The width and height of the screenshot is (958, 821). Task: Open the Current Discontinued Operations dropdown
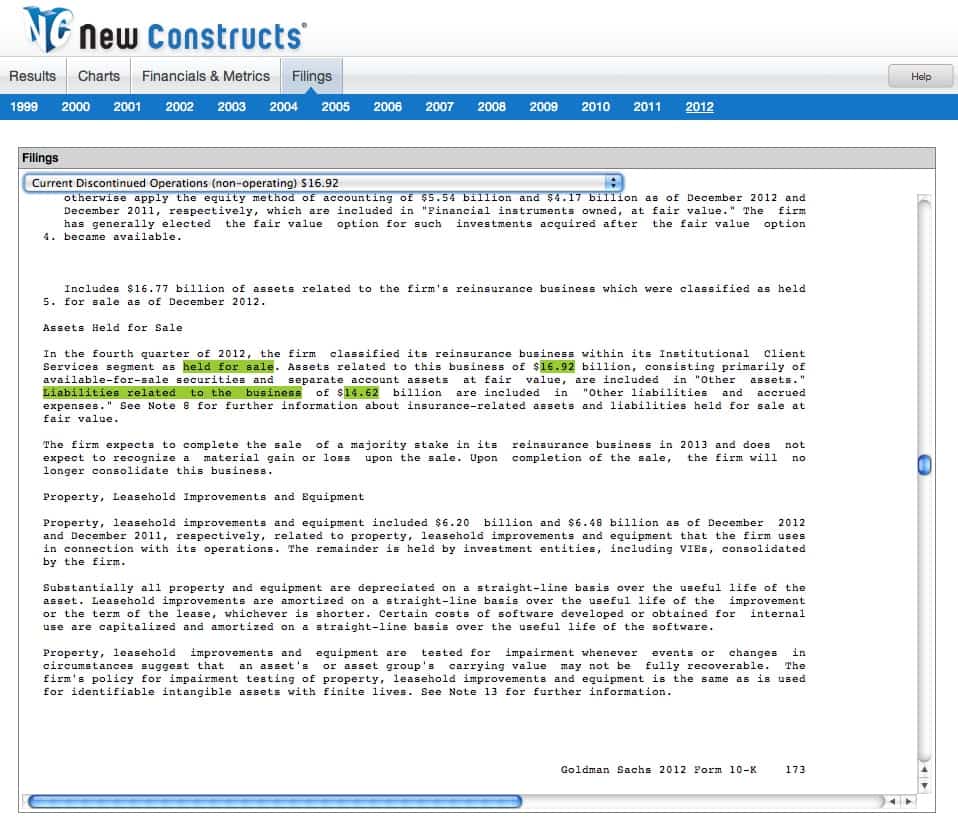tap(323, 183)
